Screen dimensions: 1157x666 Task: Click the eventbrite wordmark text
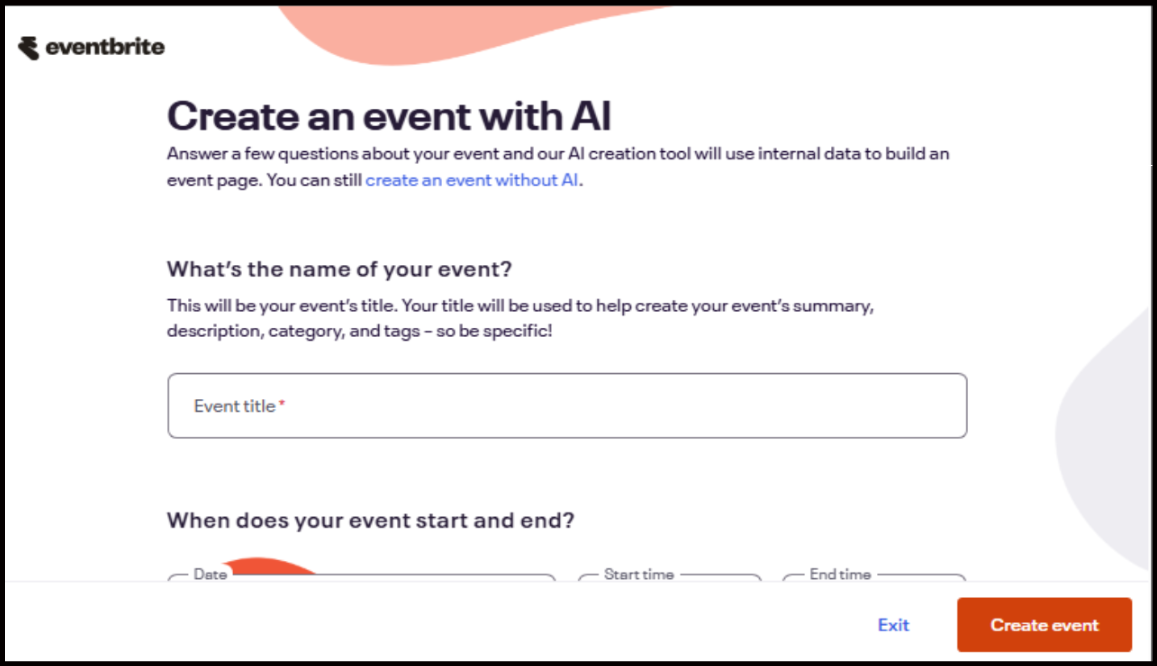click(105, 47)
